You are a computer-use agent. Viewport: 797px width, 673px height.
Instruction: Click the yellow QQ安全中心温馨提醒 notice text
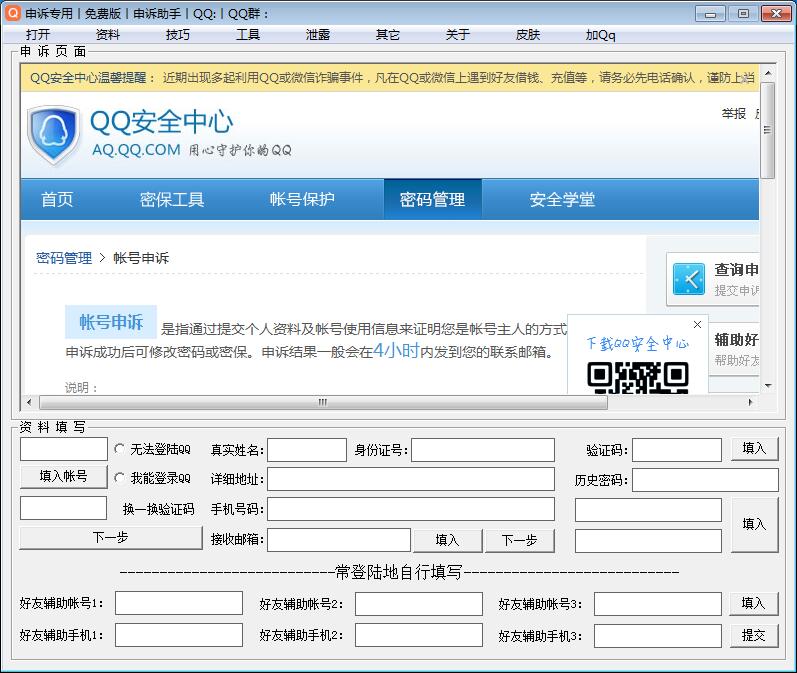[x=391, y=78]
